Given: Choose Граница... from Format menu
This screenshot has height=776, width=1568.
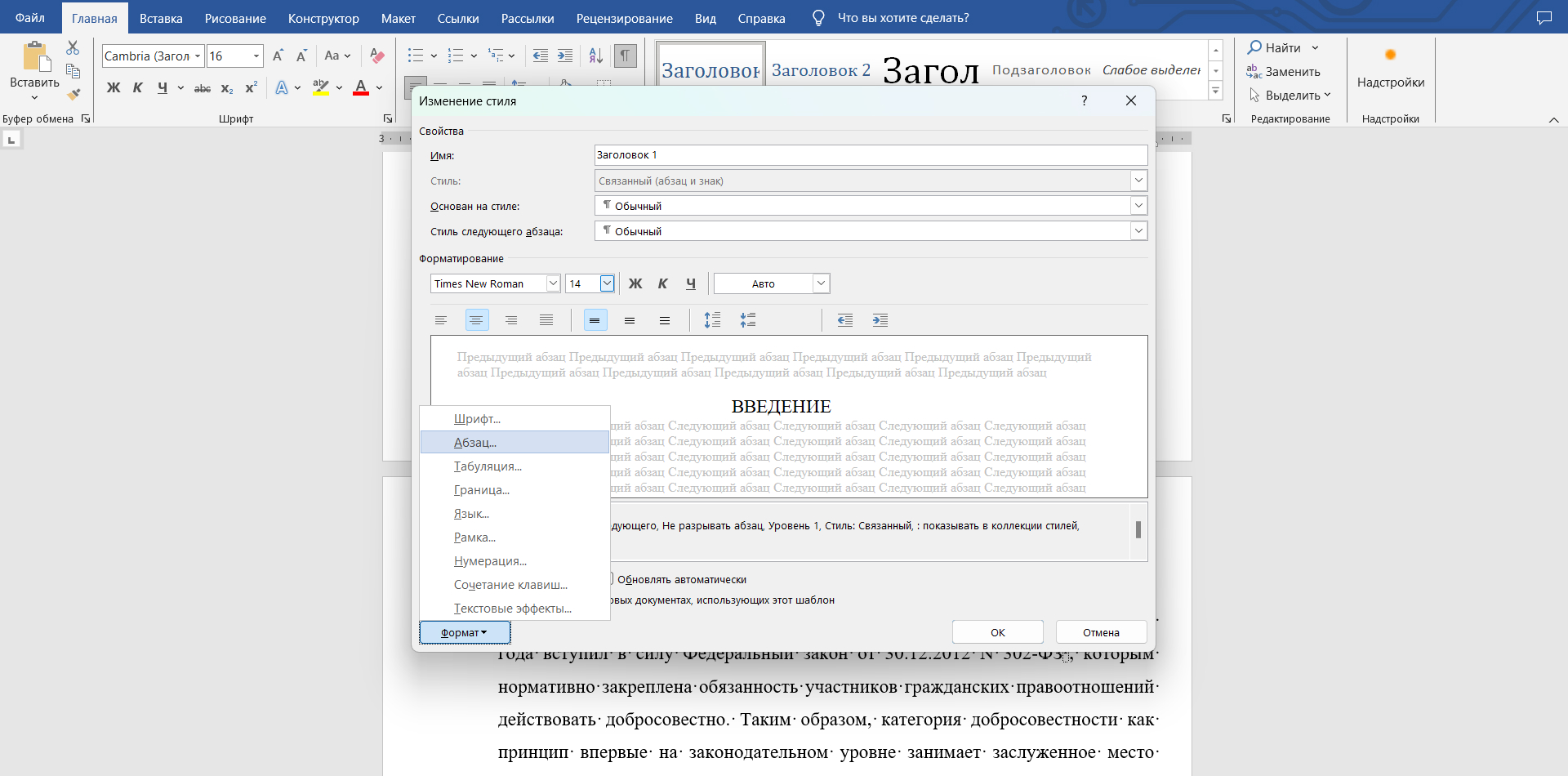Looking at the screenshot, I should point(514,489).
